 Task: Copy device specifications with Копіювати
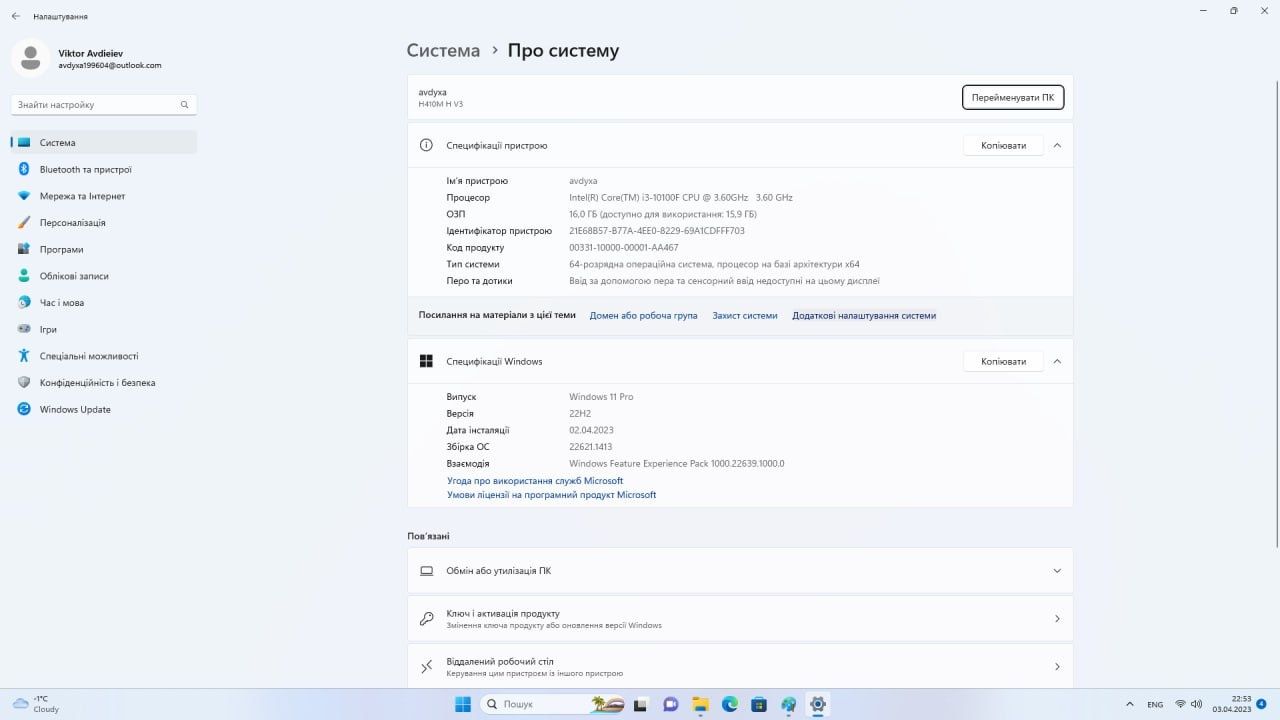(1003, 145)
